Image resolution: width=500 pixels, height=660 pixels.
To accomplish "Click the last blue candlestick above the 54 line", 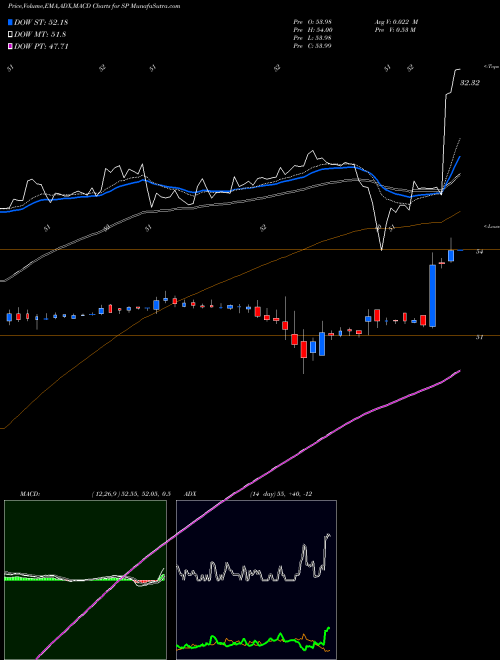I will [x=451, y=255].
